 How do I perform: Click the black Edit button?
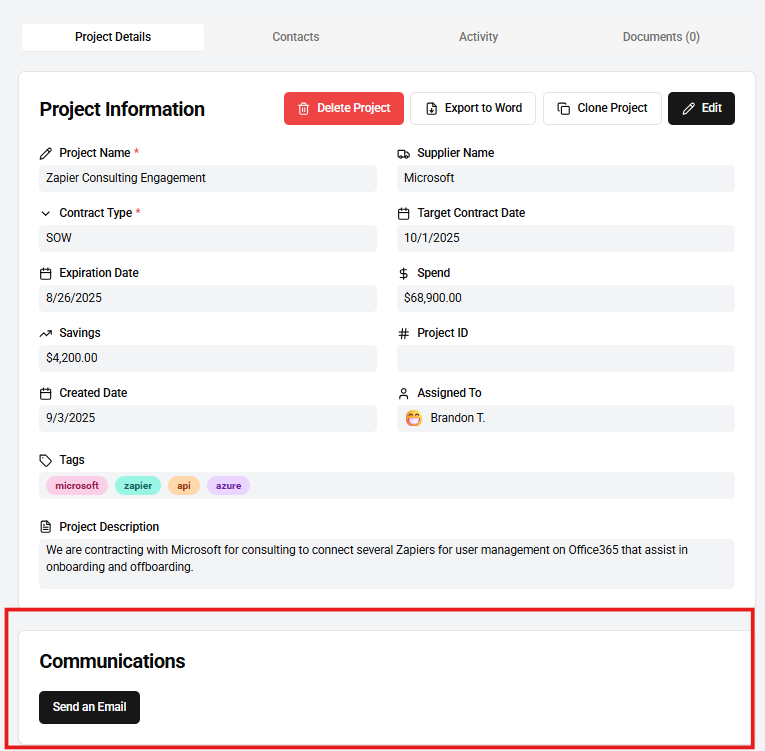coord(701,108)
